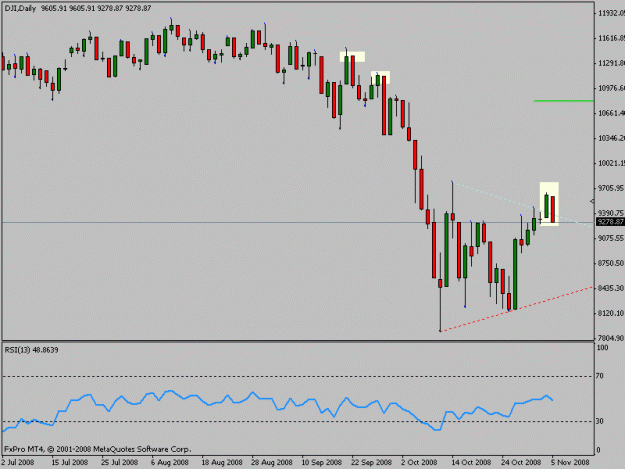Click the RSI 0 scale label
Image resolution: width=625 pixels, height=469 pixels.
coord(597,450)
